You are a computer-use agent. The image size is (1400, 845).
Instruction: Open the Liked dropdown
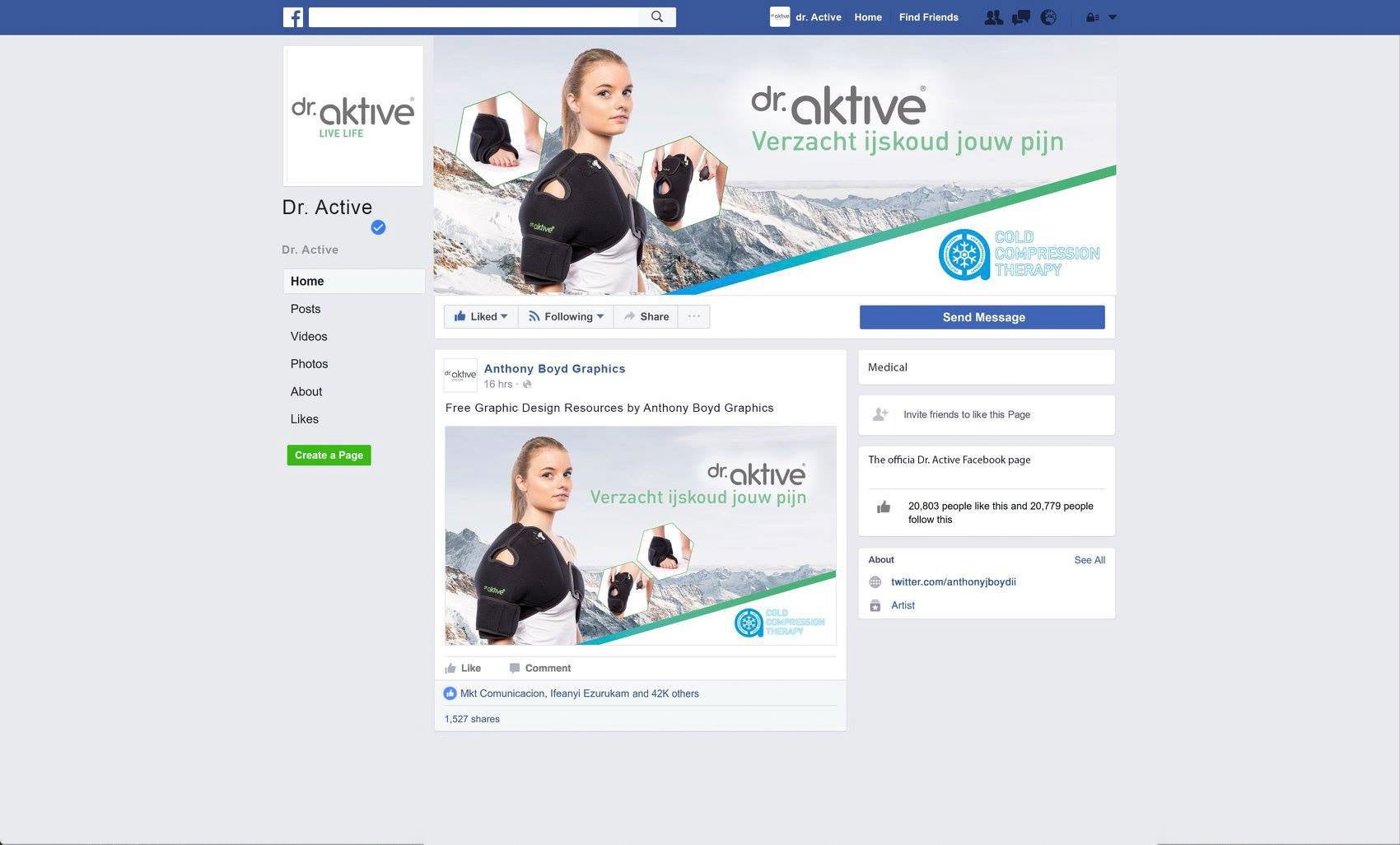pyautogui.click(x=481, y=316)
